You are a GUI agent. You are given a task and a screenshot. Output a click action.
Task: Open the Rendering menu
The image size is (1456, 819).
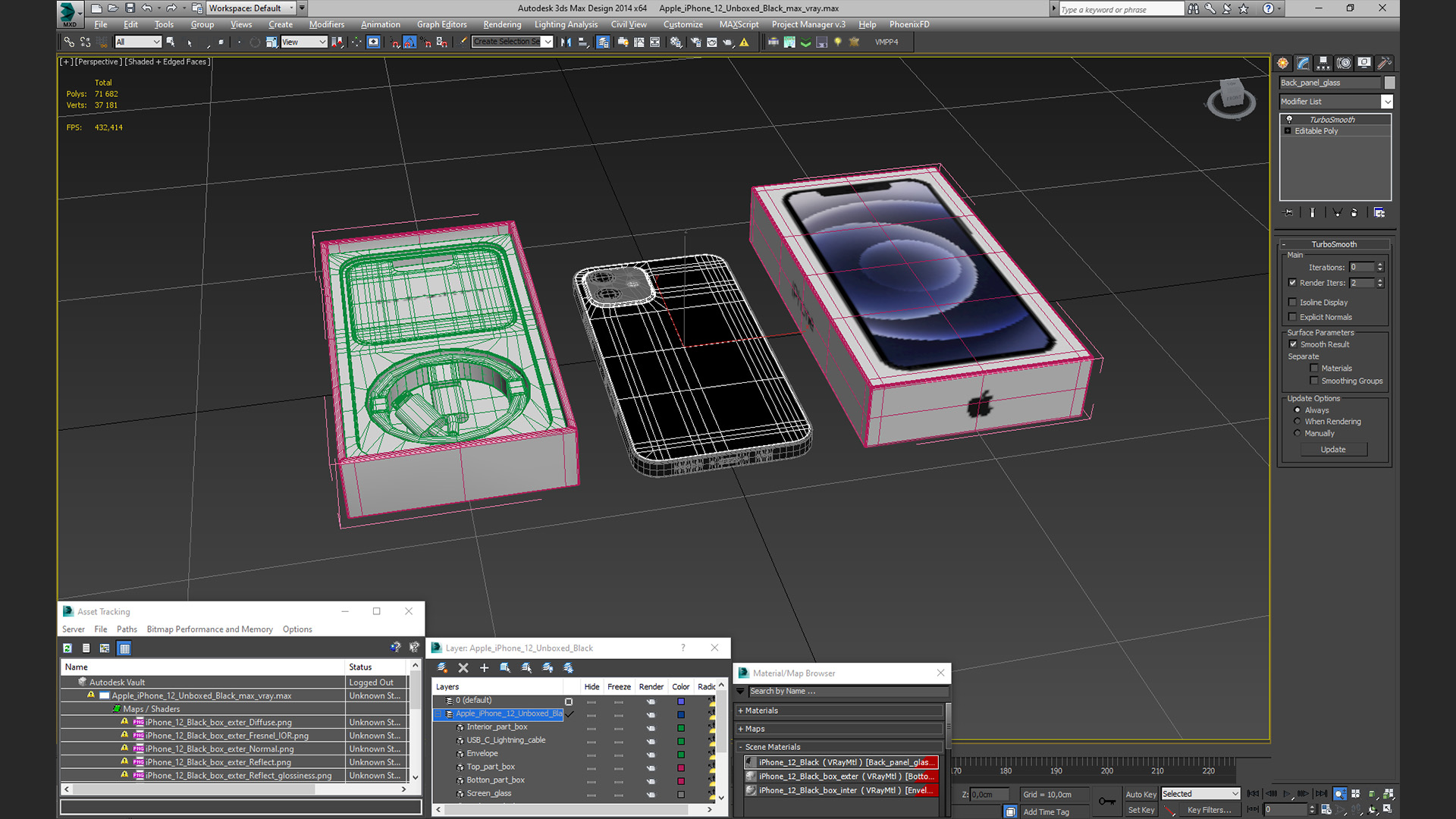[x=502, y=24]
